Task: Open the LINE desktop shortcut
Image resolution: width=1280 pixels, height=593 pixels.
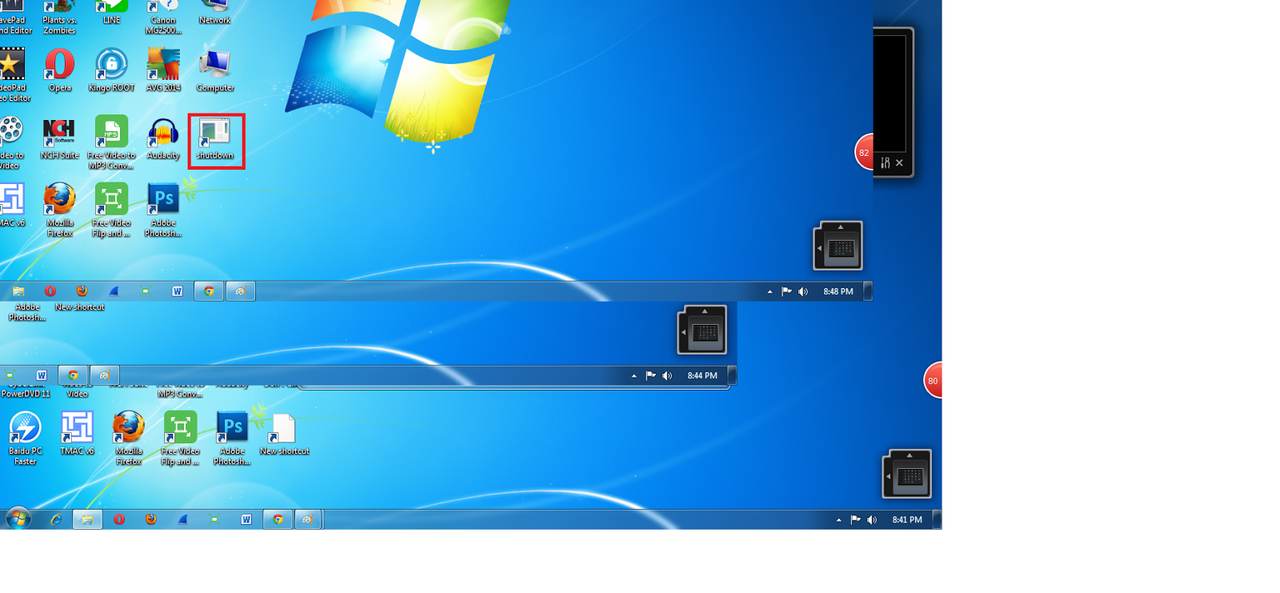Action: click(111, 12)
